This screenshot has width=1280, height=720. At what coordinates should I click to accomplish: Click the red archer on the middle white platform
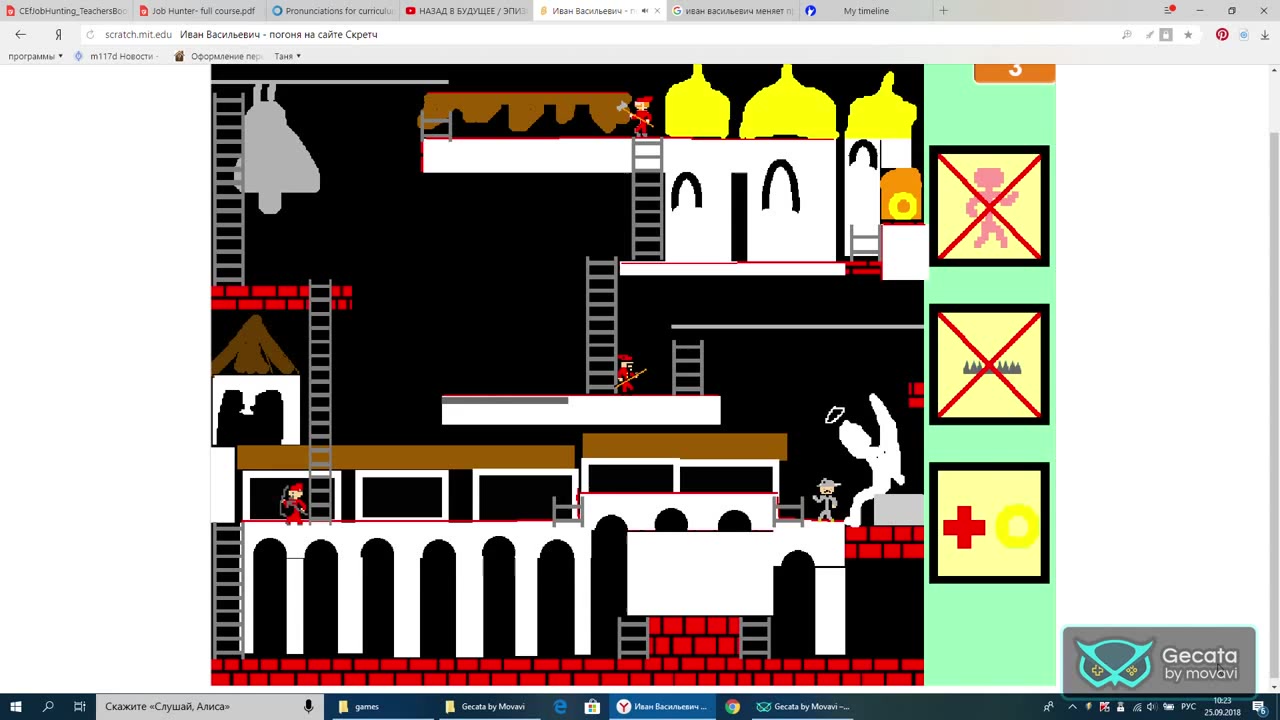[x=627, y=374]
